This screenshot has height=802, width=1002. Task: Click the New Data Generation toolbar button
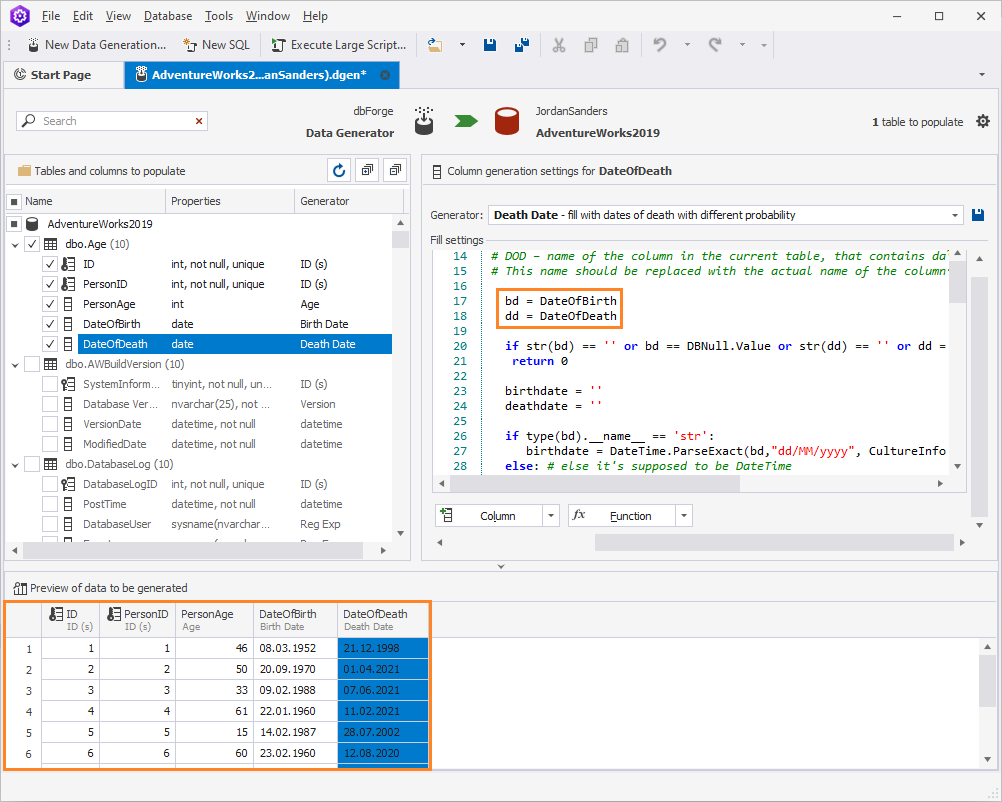coord(96,45)
